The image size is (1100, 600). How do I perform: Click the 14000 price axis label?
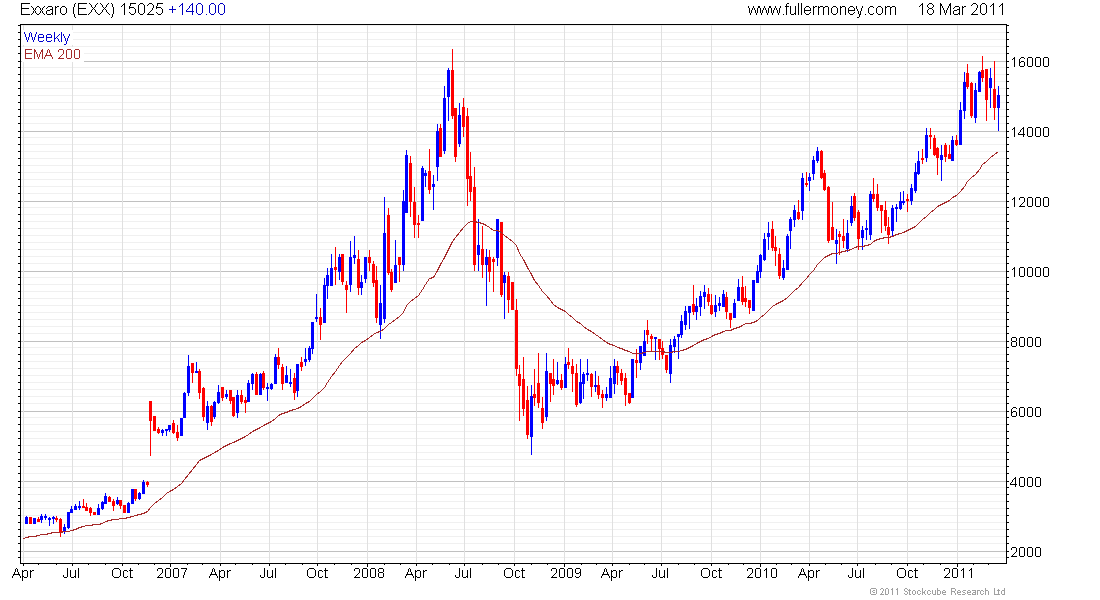tap(1030, 132)
